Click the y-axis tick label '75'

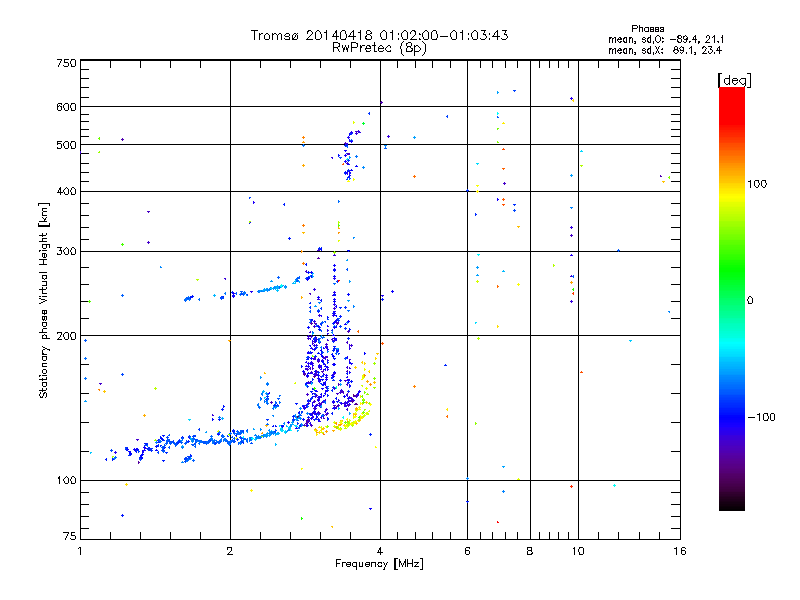70,536
